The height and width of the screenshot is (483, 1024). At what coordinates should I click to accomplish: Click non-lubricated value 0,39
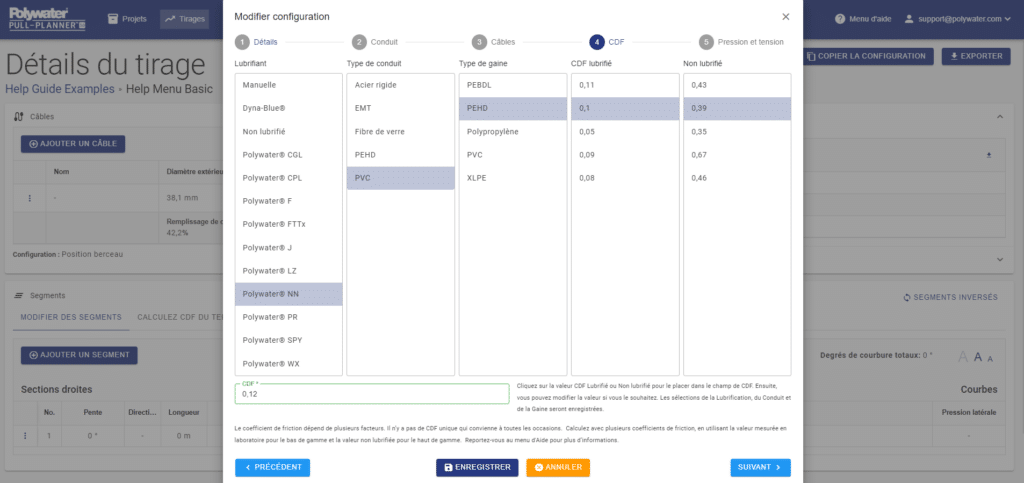[737, 108]
